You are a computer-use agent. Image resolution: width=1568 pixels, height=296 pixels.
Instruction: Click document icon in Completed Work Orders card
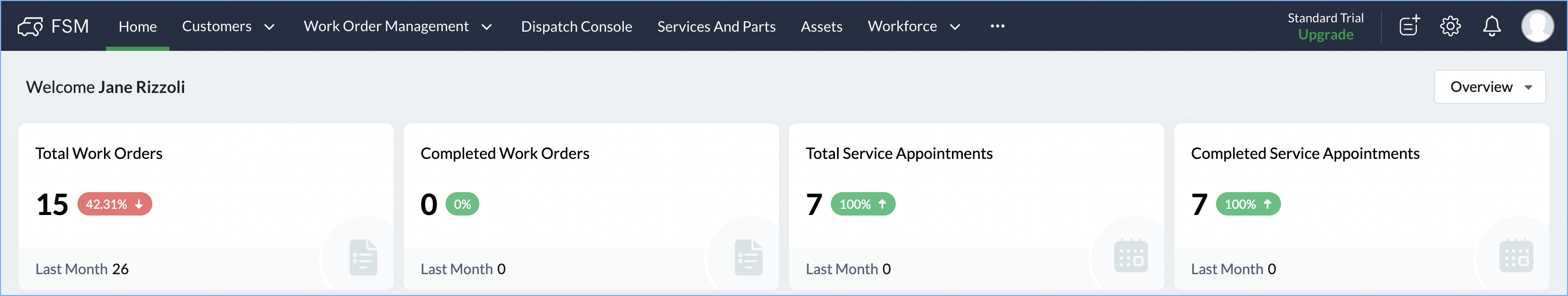point(749,258)
